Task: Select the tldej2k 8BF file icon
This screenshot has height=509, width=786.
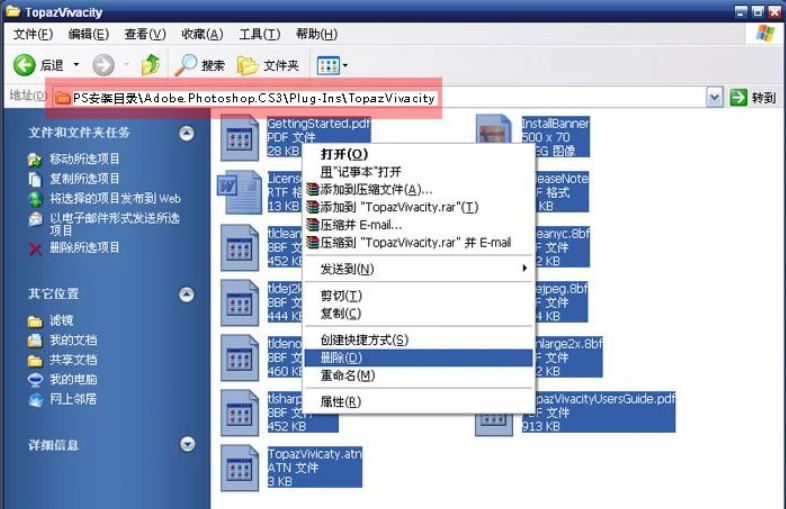Action: 240,303
